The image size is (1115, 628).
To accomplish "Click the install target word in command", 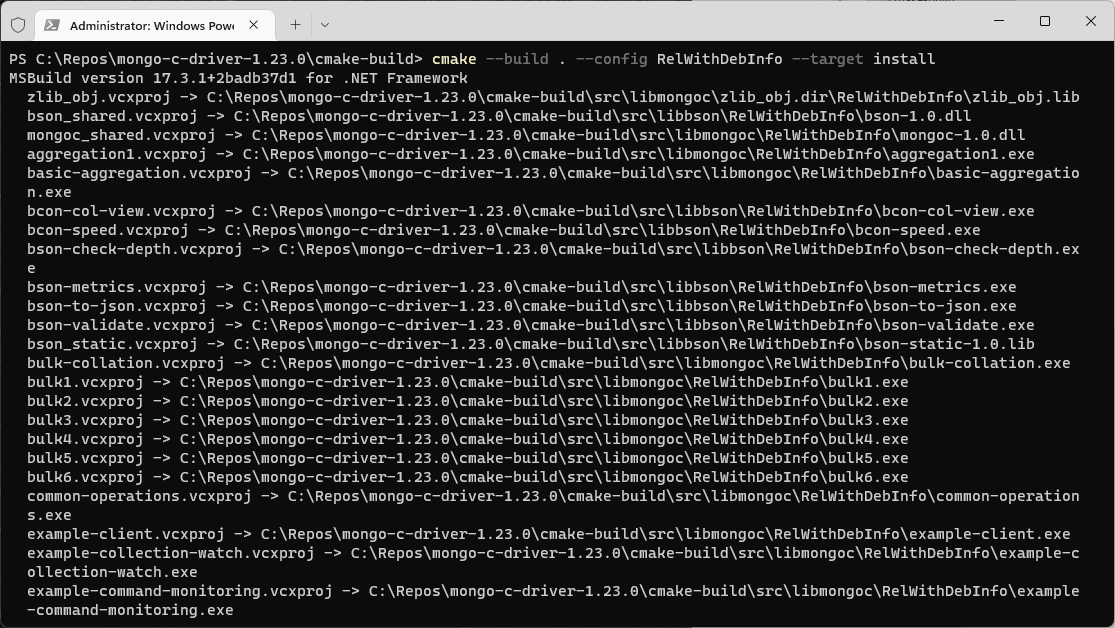I will tap(904, 59).
